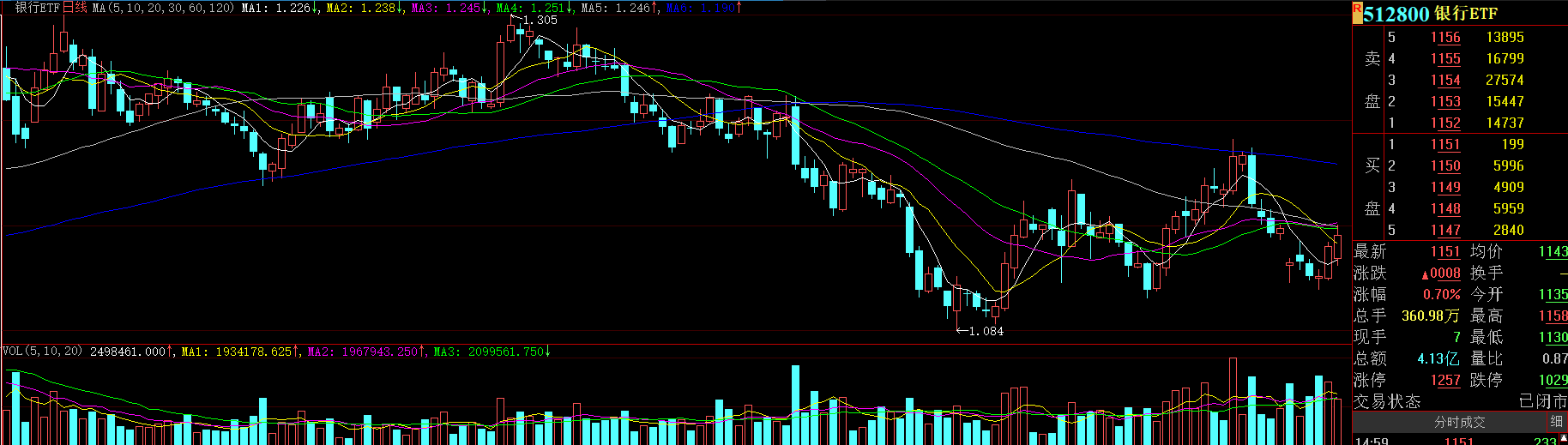This screenshot has width=1568, height=445.
Task: Open the 分时成交 panel header
Action: coord(1459,422)
